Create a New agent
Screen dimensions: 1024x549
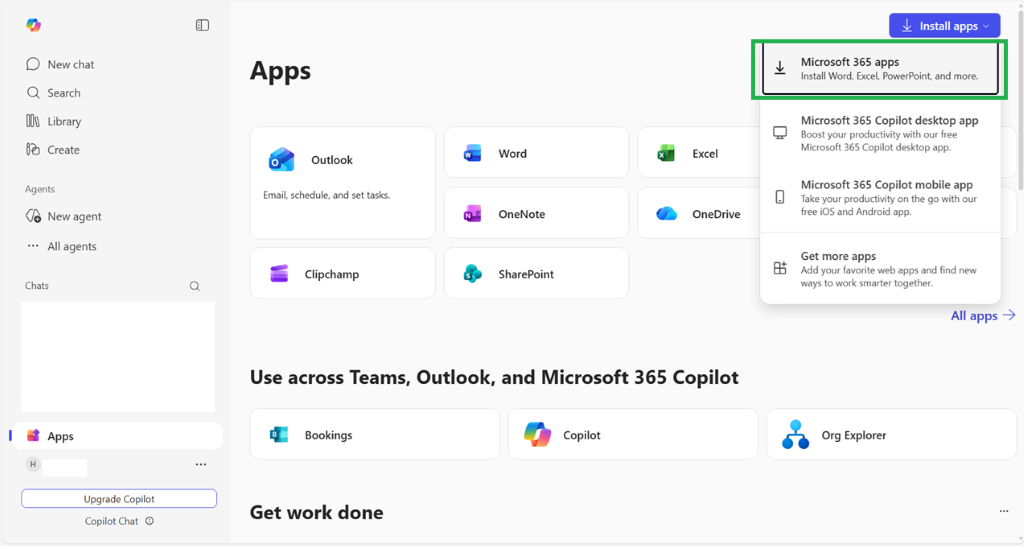pos(63,216)
